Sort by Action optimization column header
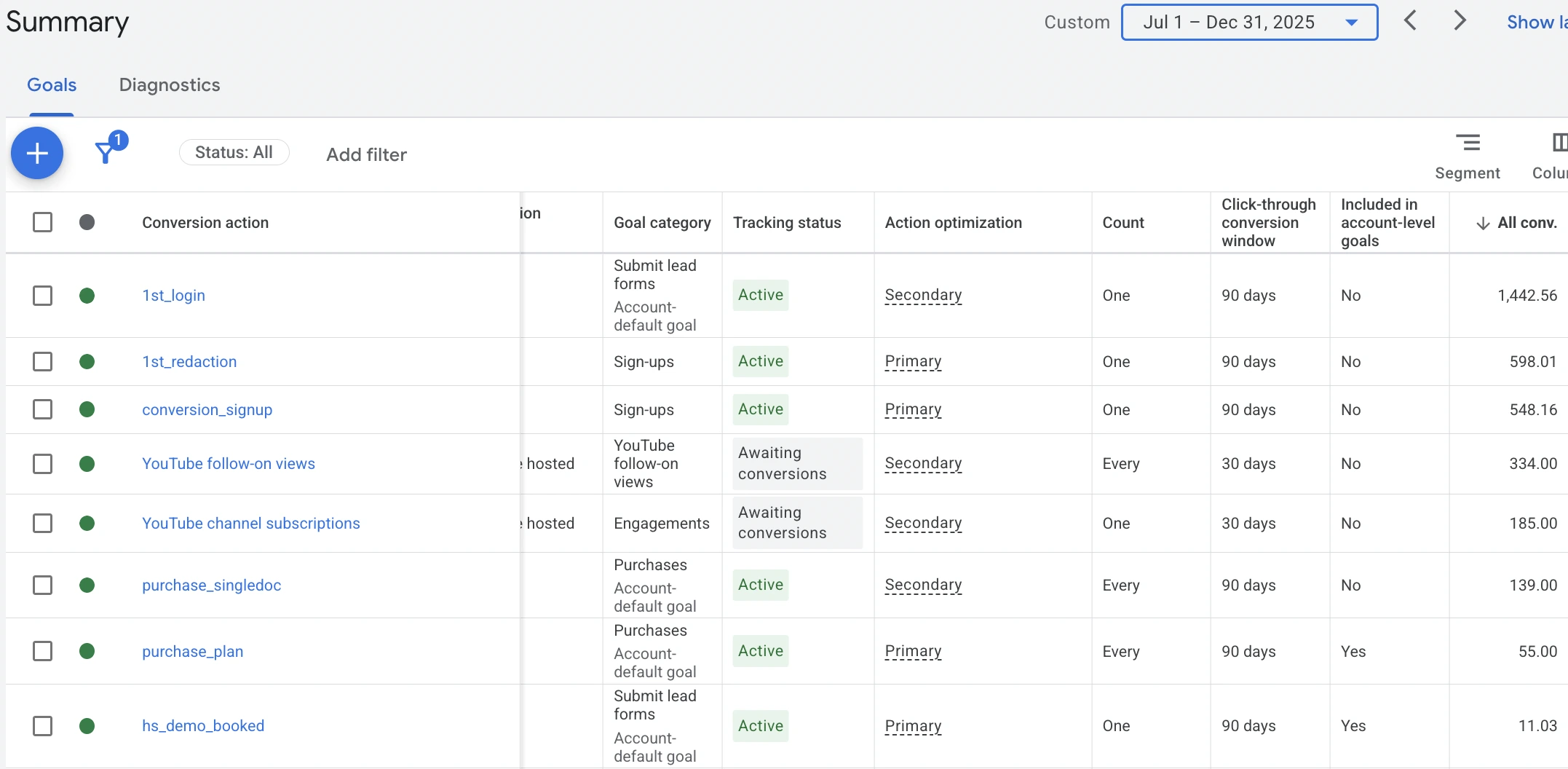Image resolution: width=1568 pixels, height=769 pixels. 953,222
